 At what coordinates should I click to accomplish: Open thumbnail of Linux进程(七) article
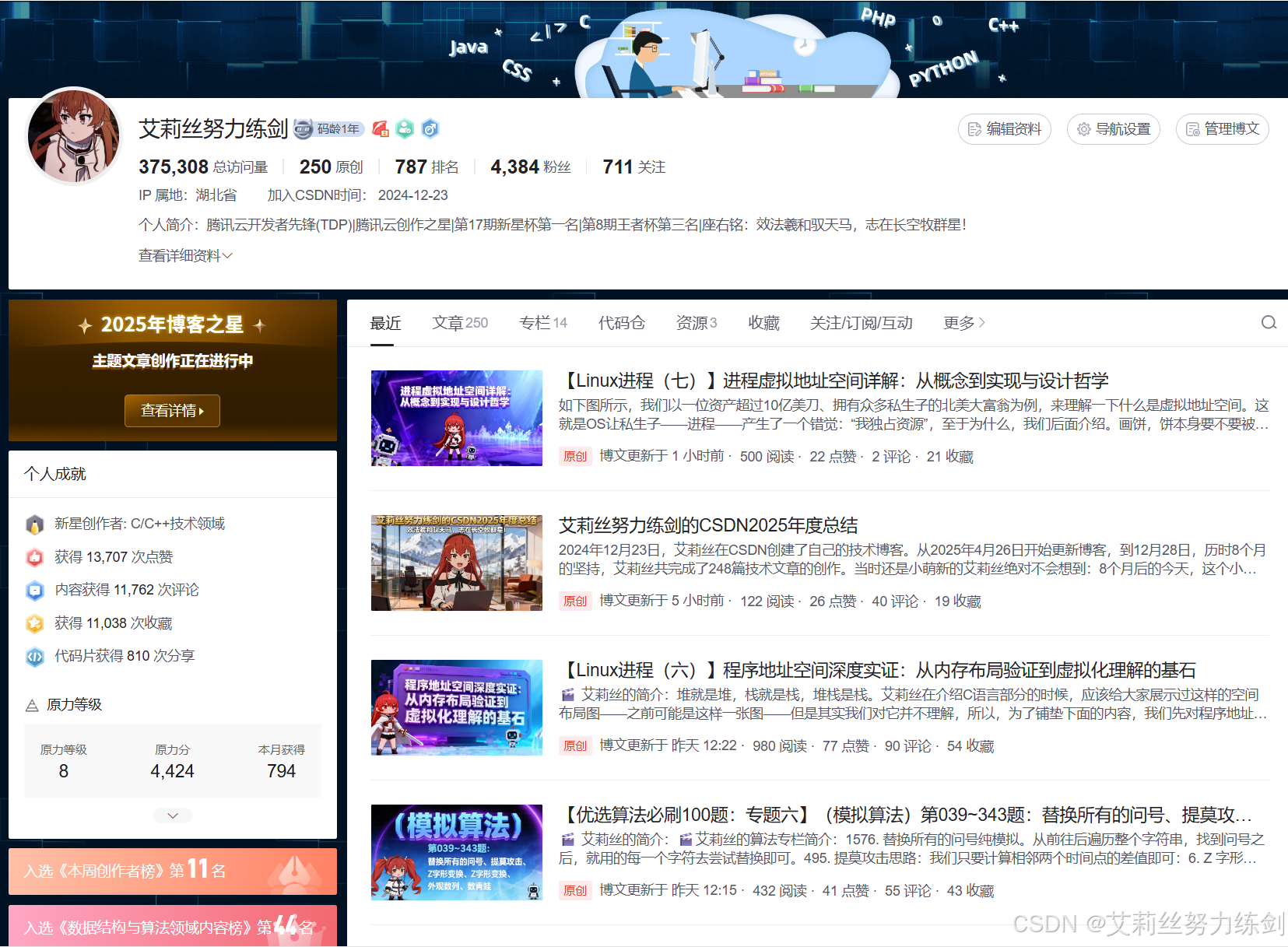tap(457, 419)
